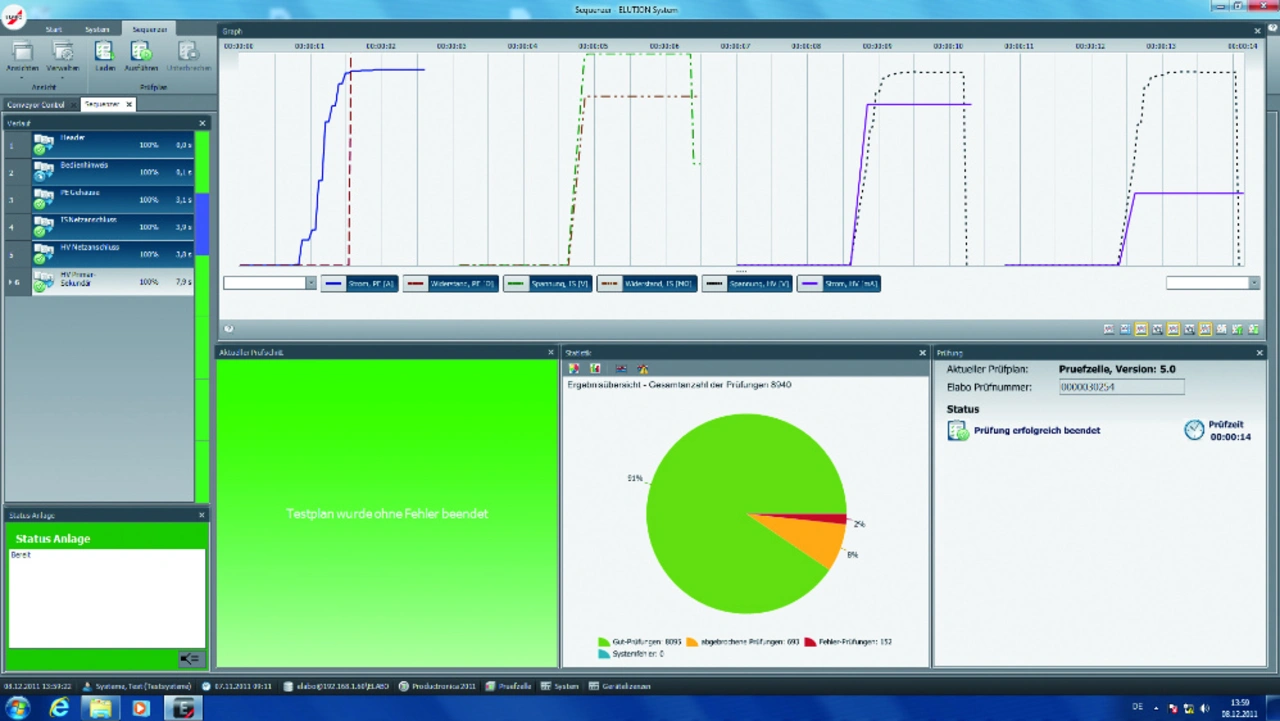
Task: Toggle the Strom, PE [A] legend series
Action: click(359, 284)
